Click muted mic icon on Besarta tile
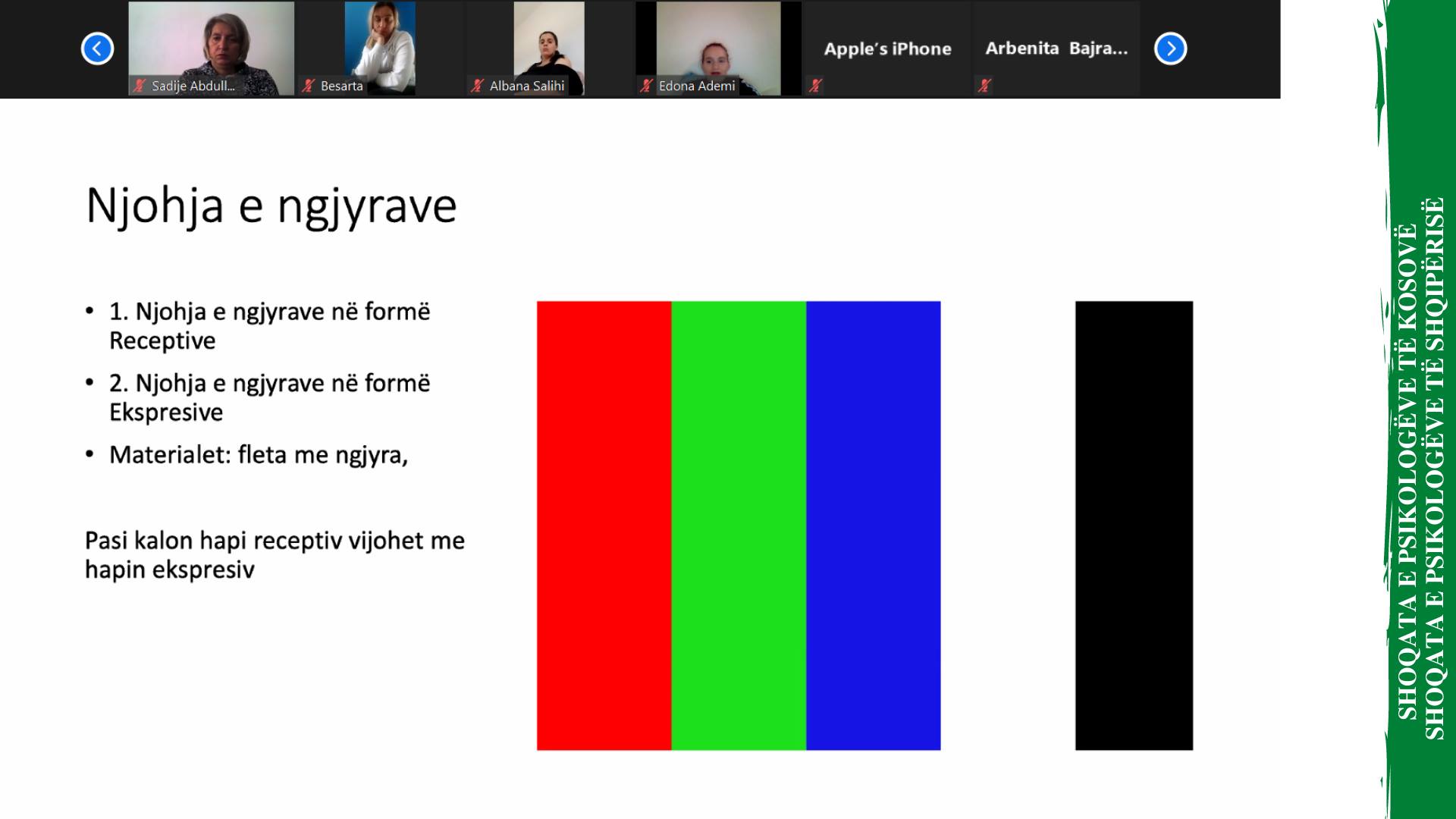1456x819 pixels. 308,86
